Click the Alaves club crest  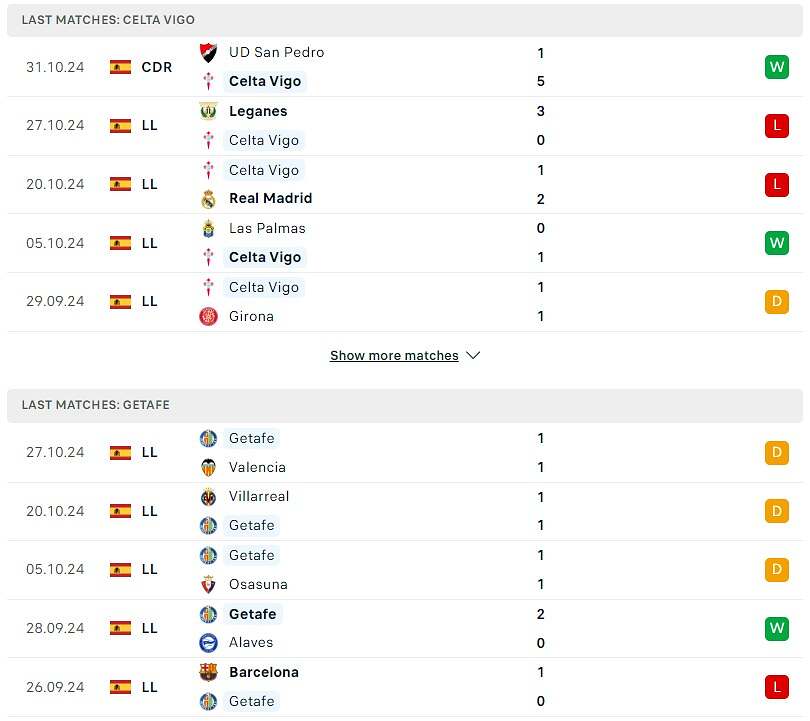(208, 642)
